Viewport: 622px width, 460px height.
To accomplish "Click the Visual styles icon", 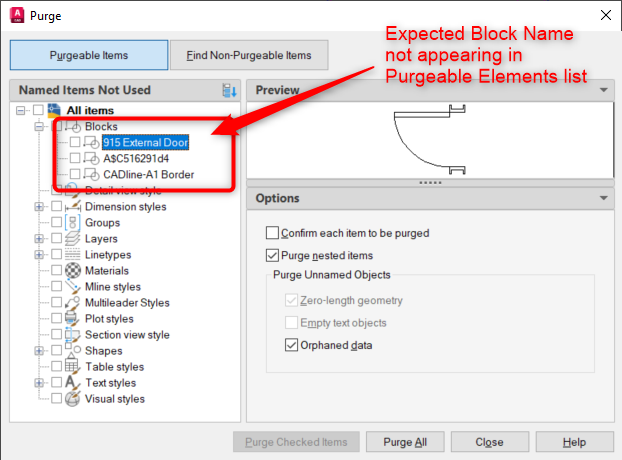I will [x=72, y=399].
